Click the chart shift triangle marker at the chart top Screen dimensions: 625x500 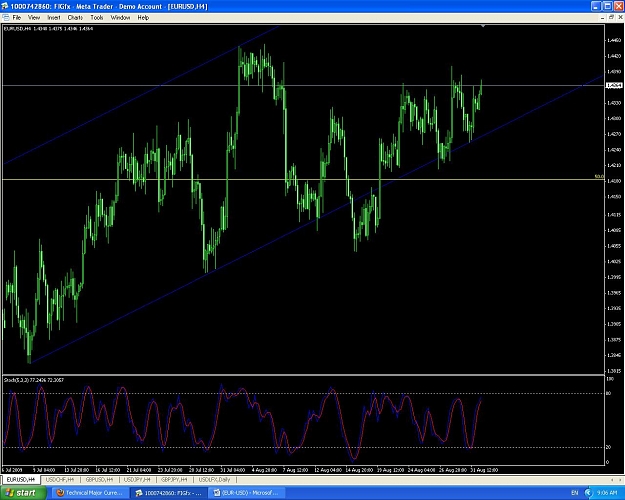point(483,26)
